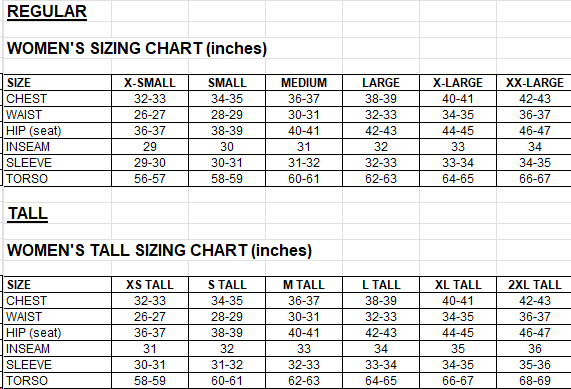Select tall chart XL TALL hip value 44-45
This screenshot has width=571, height=389.
(x=458, y=333)
